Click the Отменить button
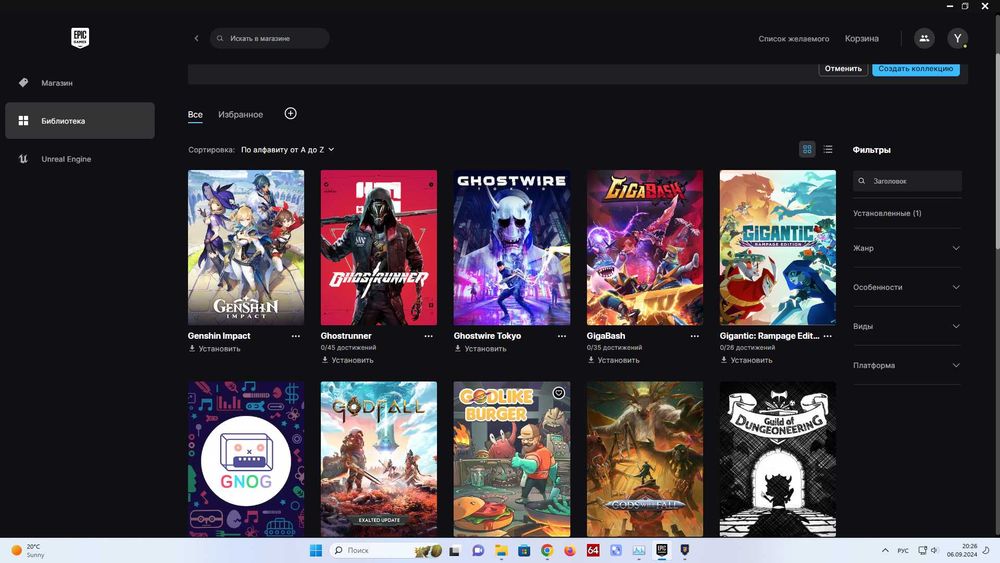The height and width of the screenshot is (563, 1000). pyautogui.click(x=843, y=68)
